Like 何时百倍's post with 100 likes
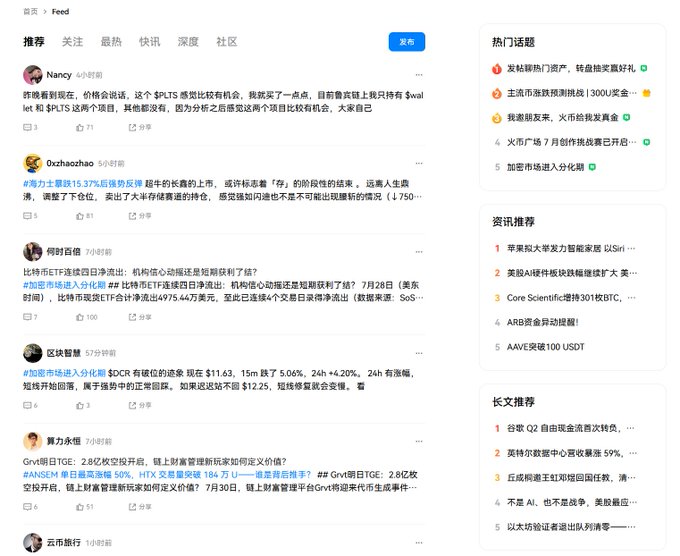The image size is (680, 556). pos(87,317)
